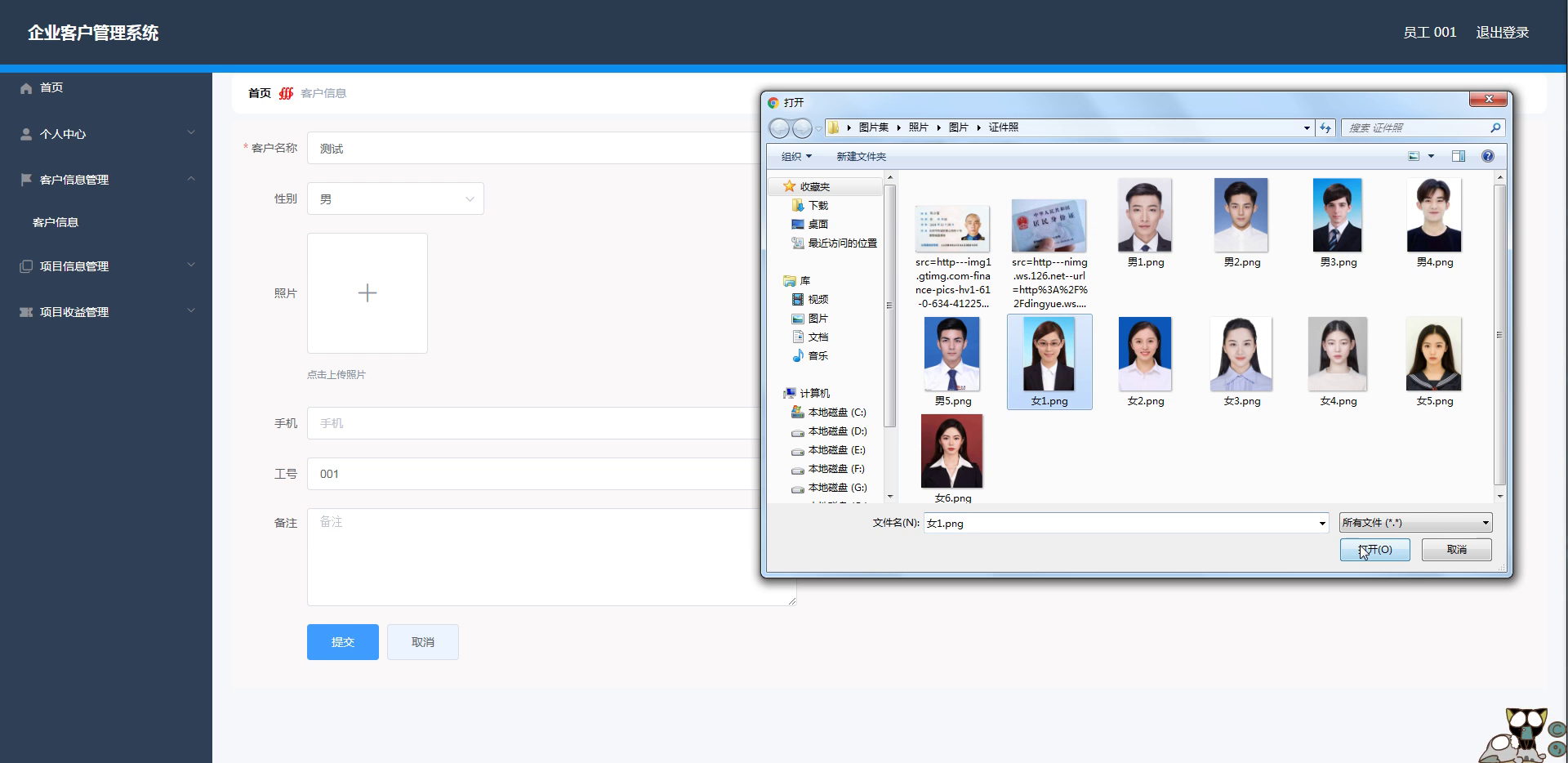Click the forward navigation arrow in dialog
Screen dimensions: 1568x763
(802, 128)
